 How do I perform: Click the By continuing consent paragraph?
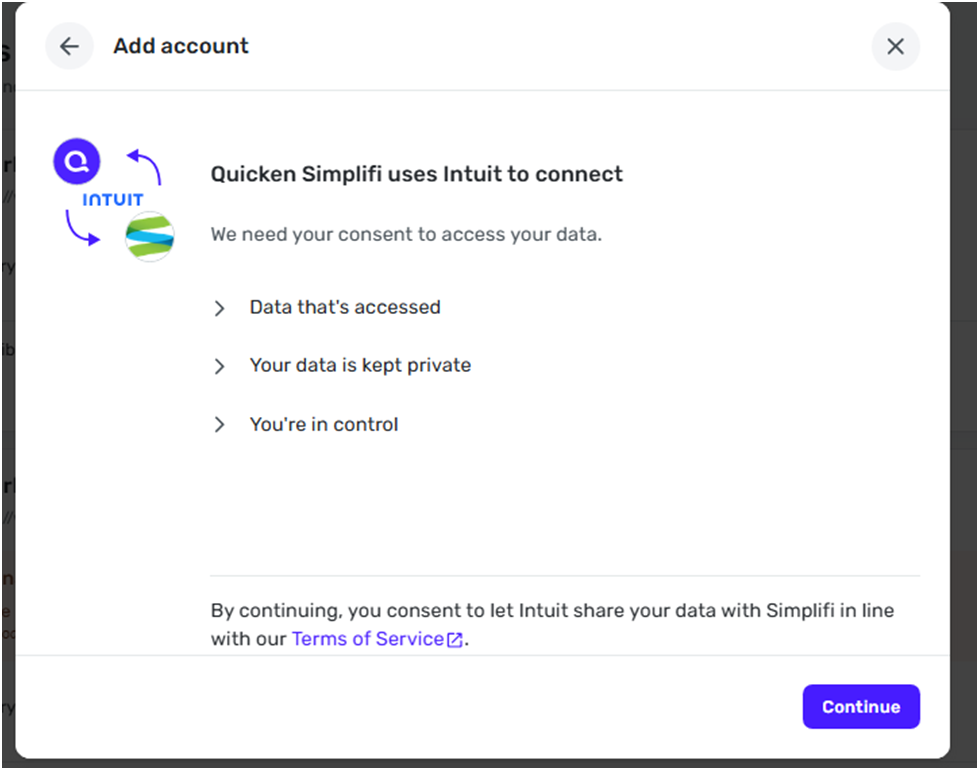click(552, 610)
